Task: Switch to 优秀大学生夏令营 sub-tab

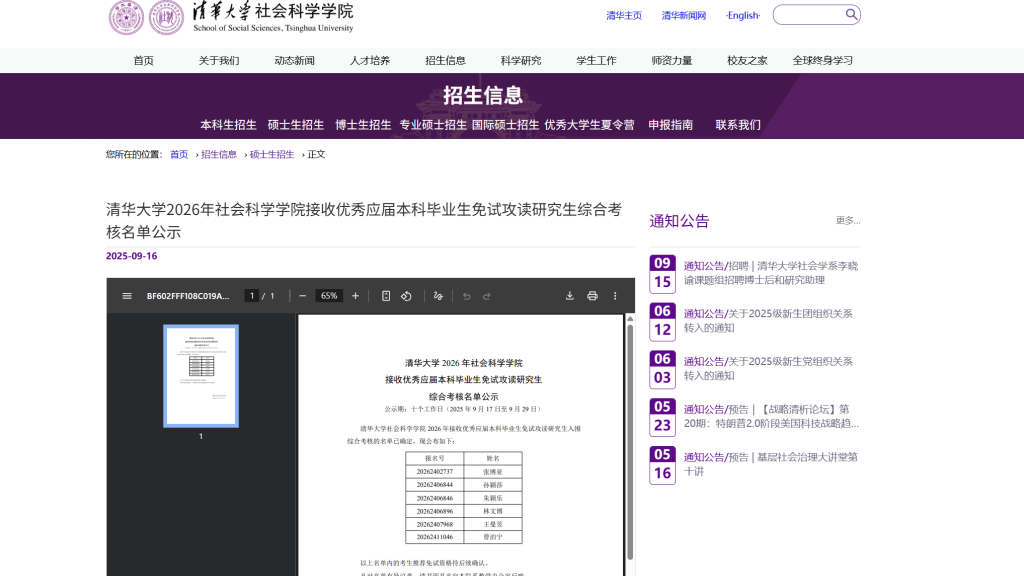Action: pos(590,125)
